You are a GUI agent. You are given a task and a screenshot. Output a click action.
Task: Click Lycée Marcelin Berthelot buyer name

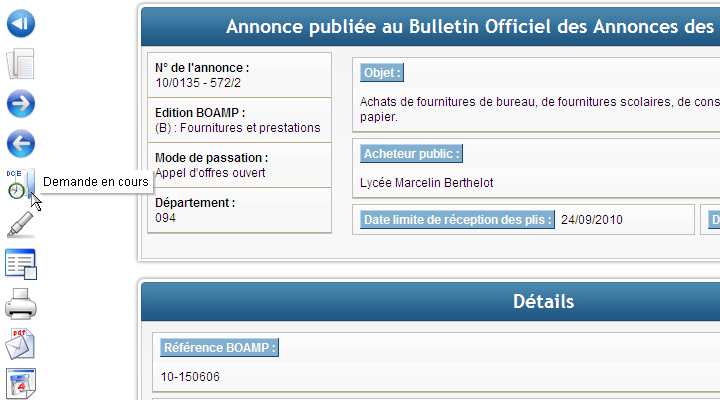click(427, 183)
